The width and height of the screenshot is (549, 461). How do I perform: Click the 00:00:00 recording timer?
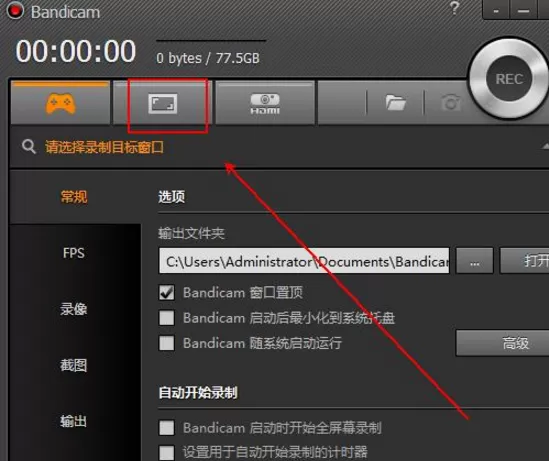(x=76, y=51)
